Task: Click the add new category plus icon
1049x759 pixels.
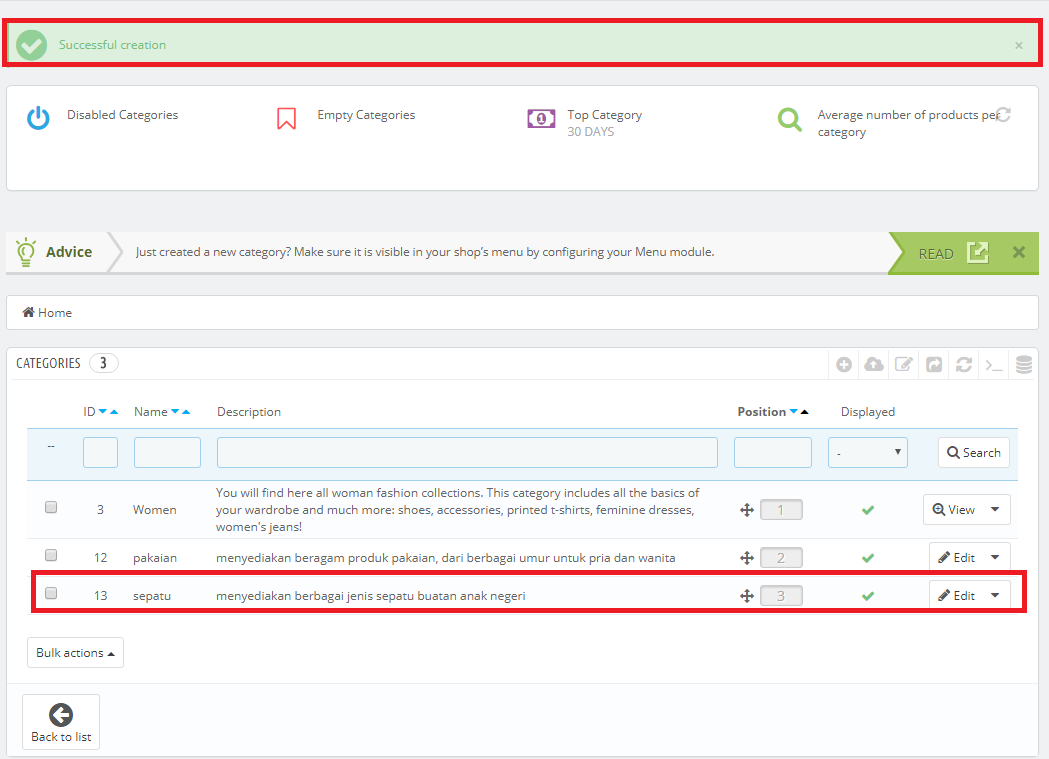Action: [x=844, y=365]
